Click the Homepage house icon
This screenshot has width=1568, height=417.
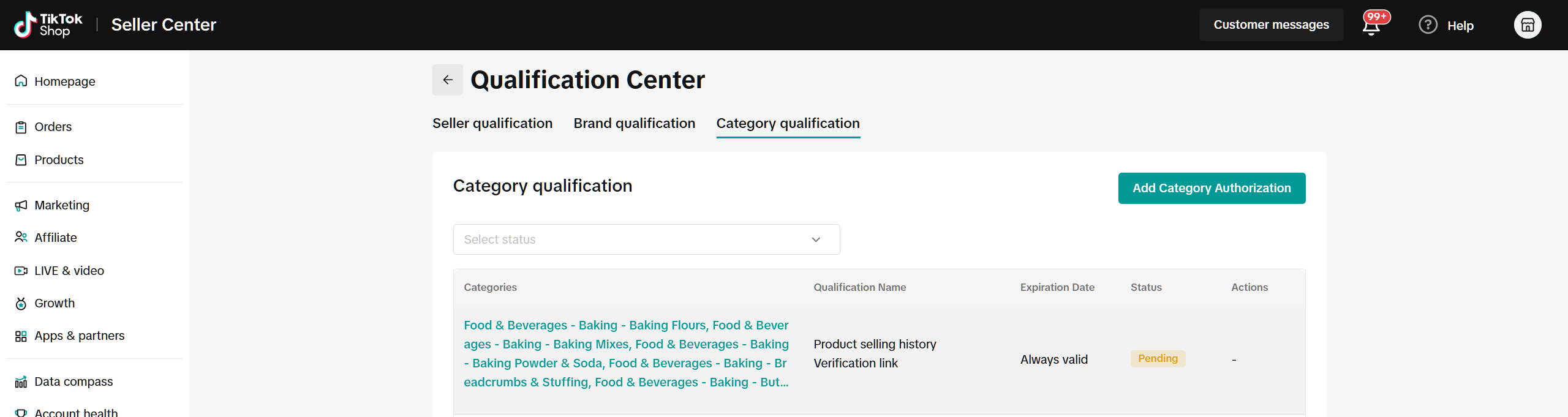(x=21, y=81)
